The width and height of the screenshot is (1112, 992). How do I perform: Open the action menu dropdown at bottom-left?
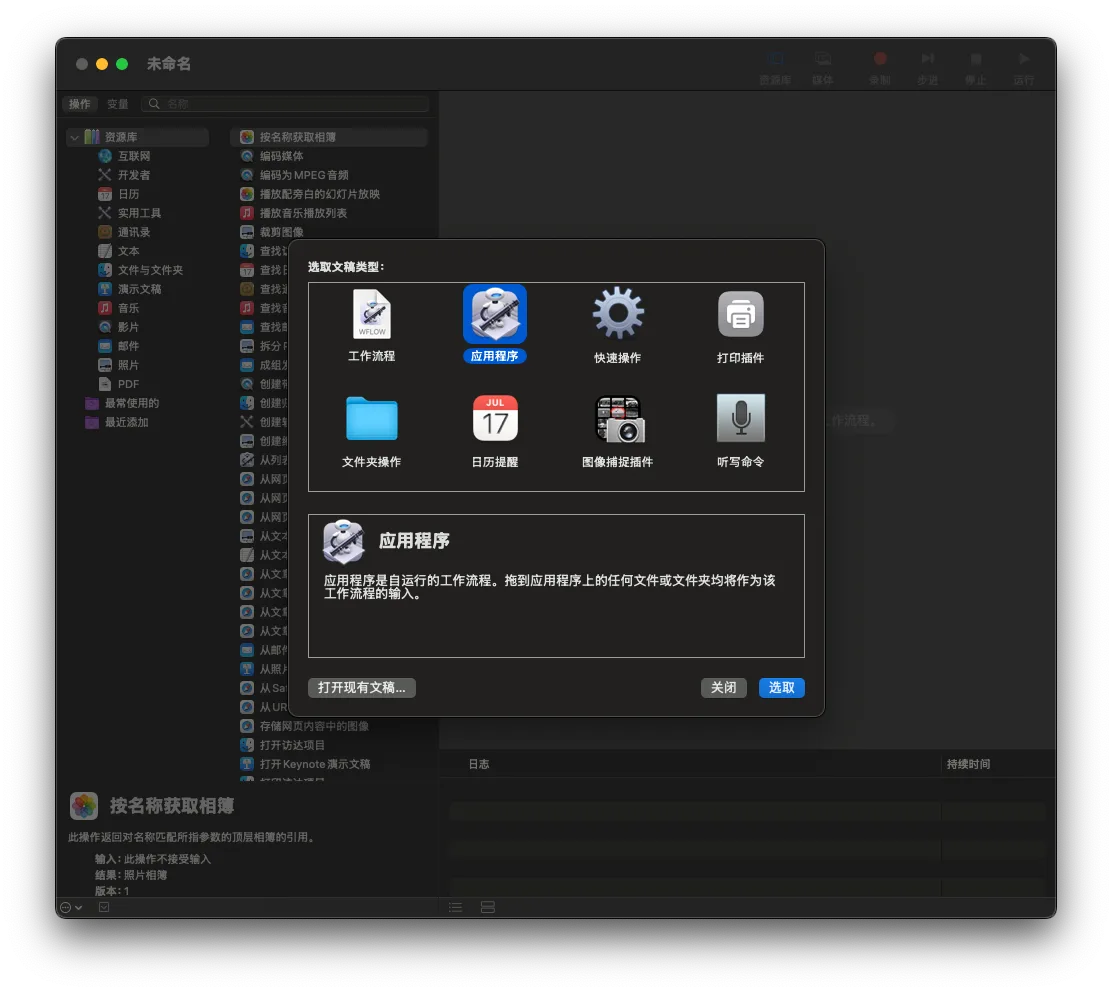pyautogui.click(x=71, y=907)
